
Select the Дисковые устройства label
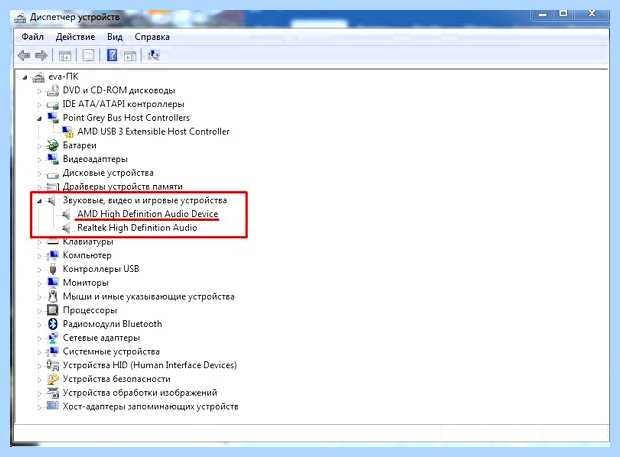pos(108,173)
